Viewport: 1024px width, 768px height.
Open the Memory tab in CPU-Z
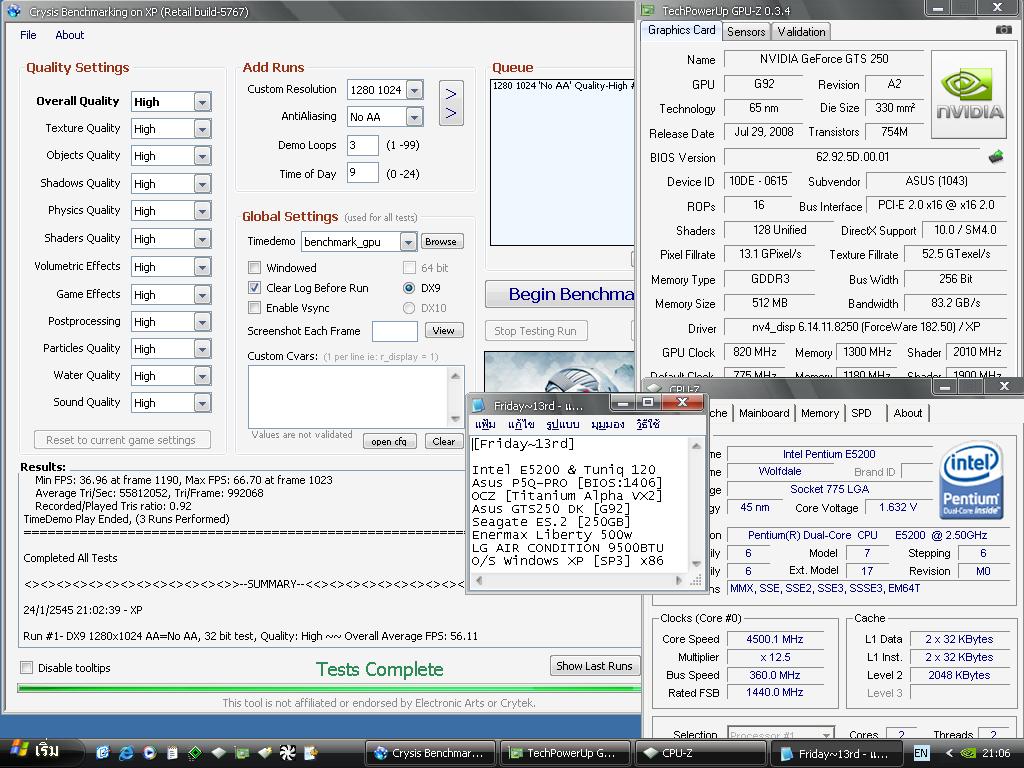[x=820, y=413]
